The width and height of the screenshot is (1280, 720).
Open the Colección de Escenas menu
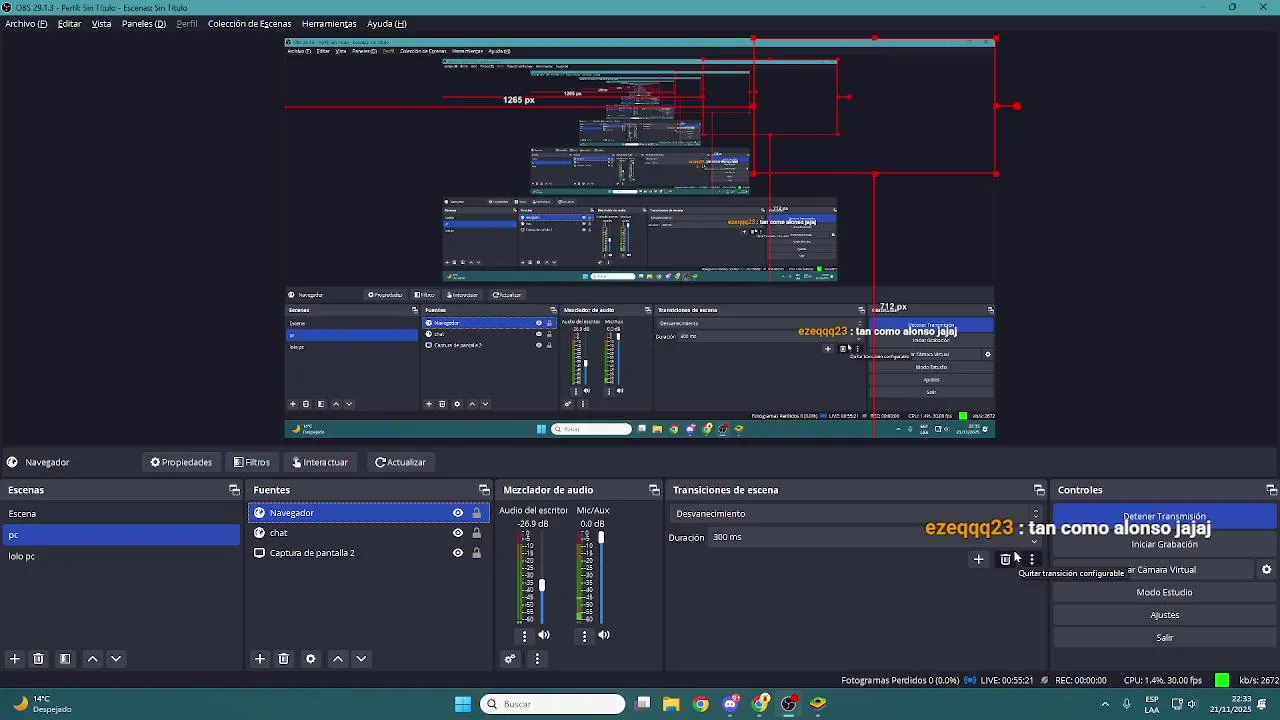250,24
